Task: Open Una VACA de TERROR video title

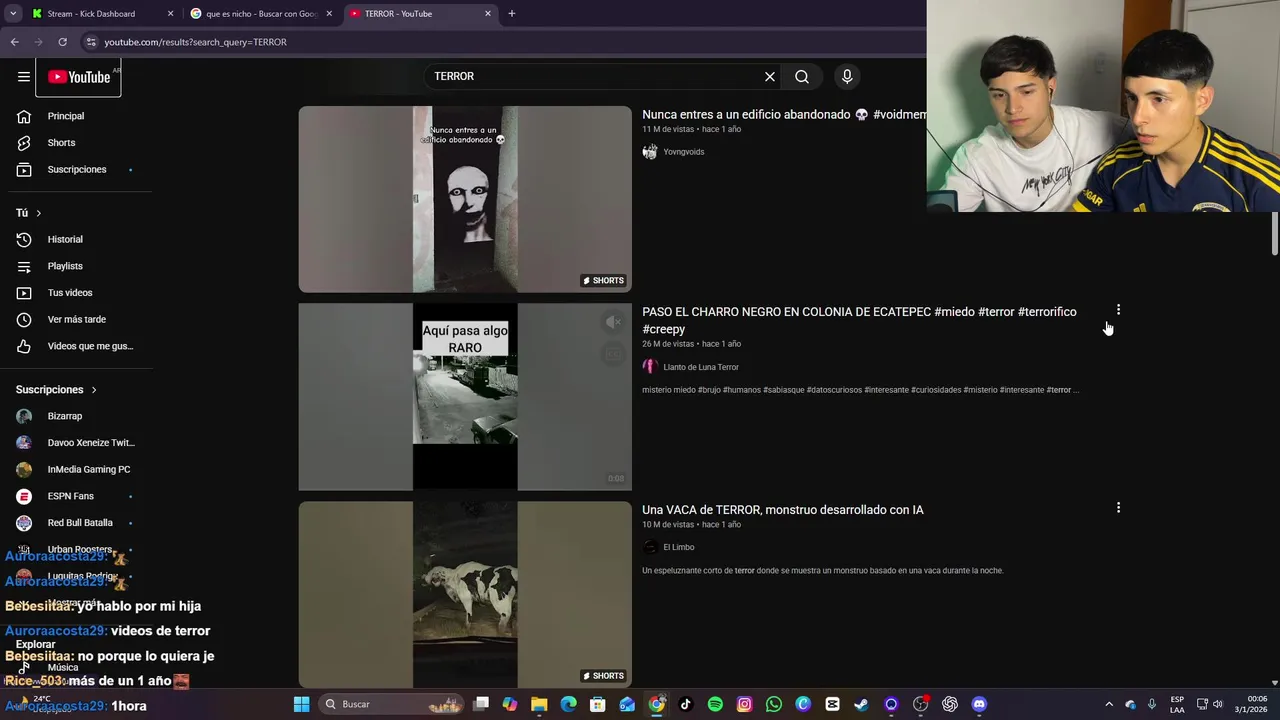Action: pos(783,510)
